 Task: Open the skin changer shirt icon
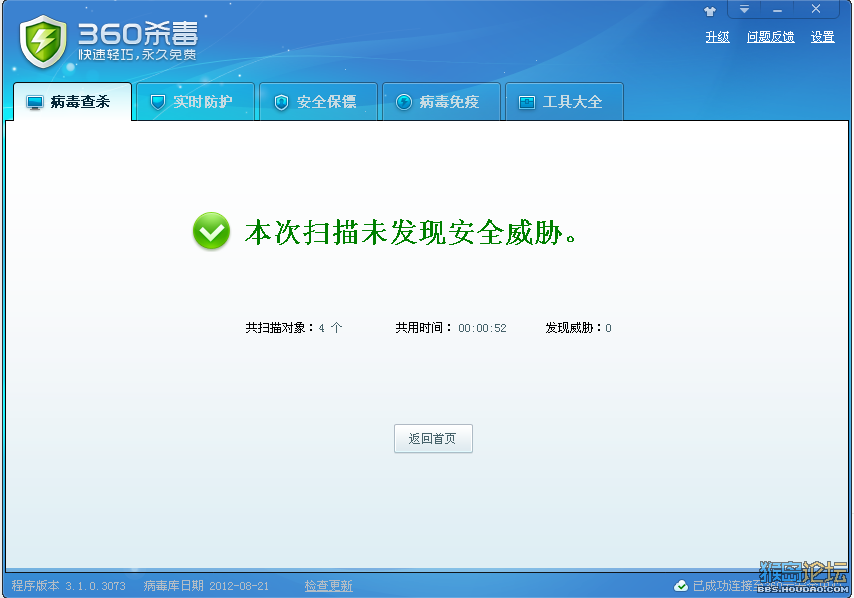pos(709,11)
